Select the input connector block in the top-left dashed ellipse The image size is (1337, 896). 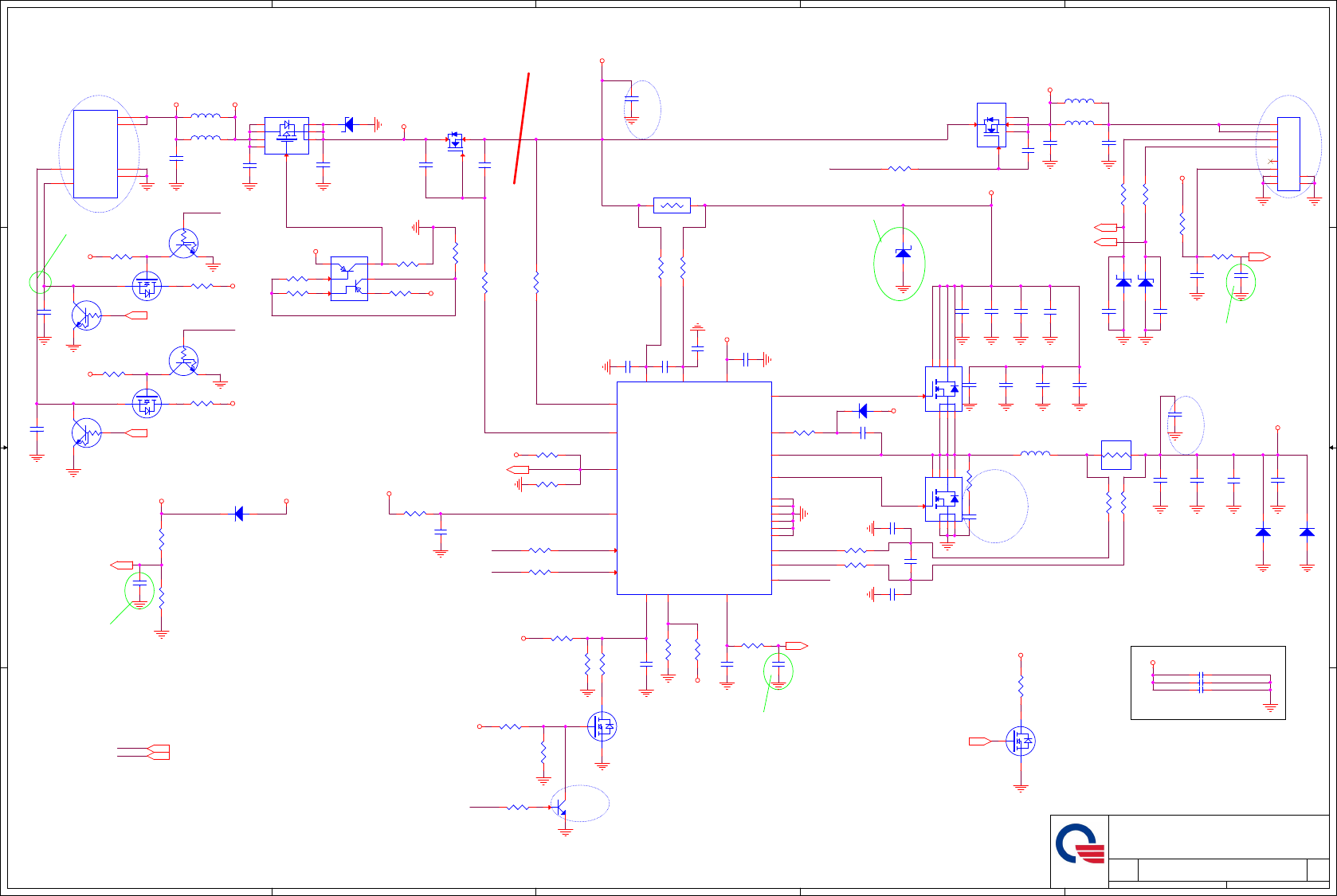pos(96,154)
